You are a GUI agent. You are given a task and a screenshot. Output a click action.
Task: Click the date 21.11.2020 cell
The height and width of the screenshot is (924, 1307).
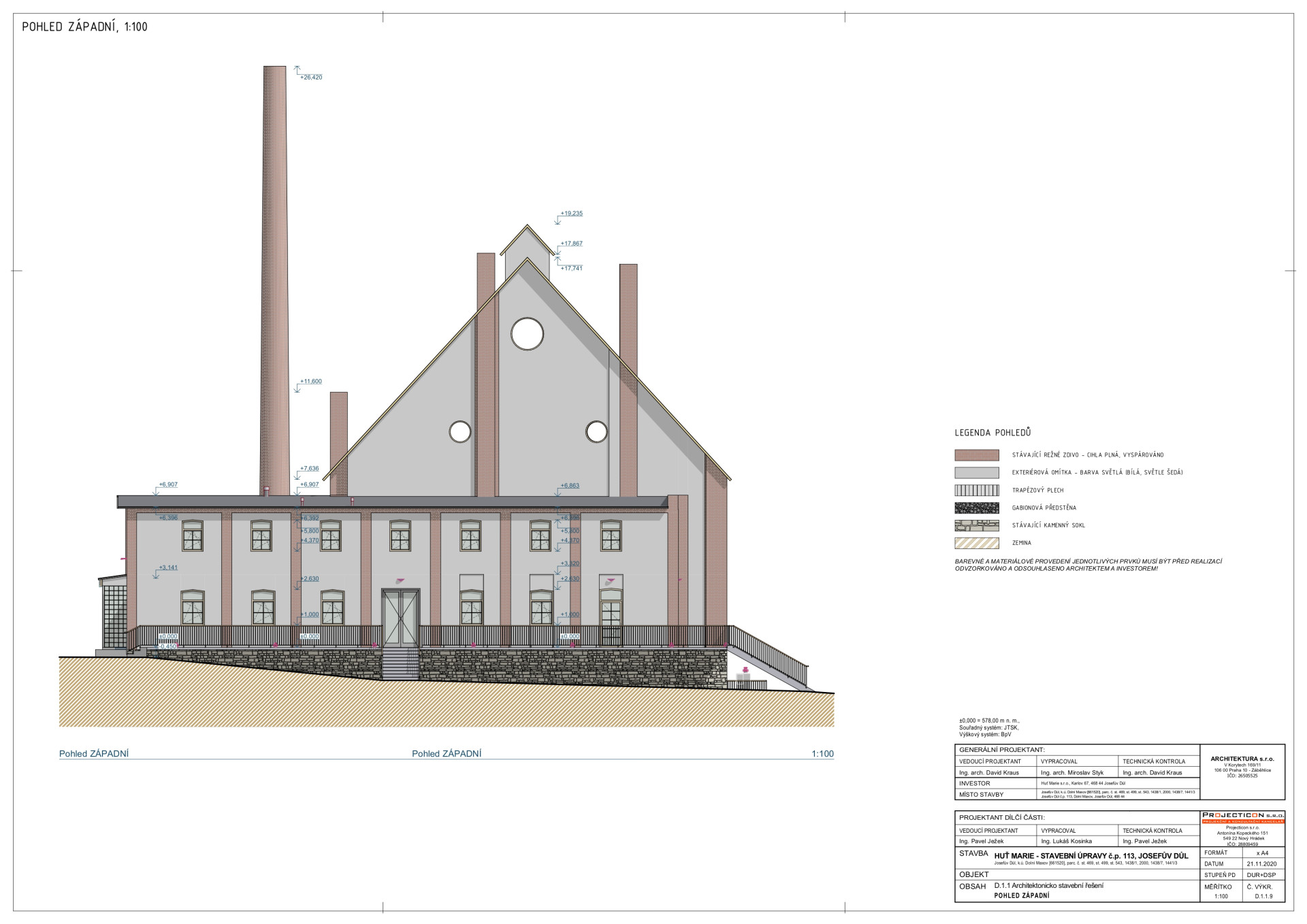coord(1261,864)
